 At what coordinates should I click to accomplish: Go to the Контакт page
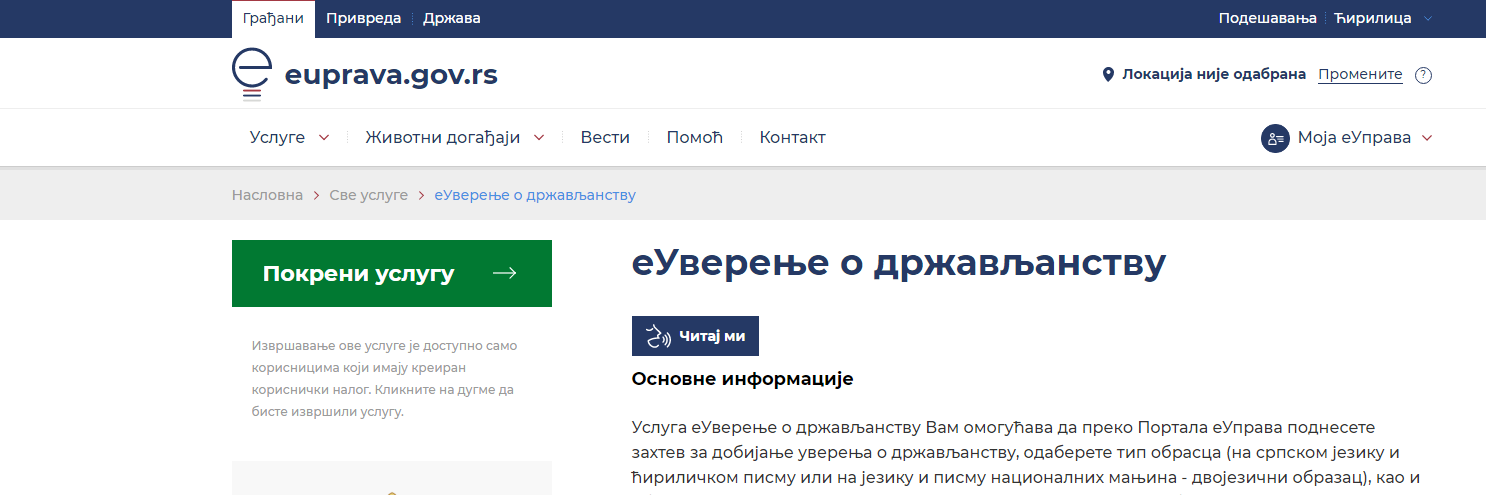click(792, 138)
